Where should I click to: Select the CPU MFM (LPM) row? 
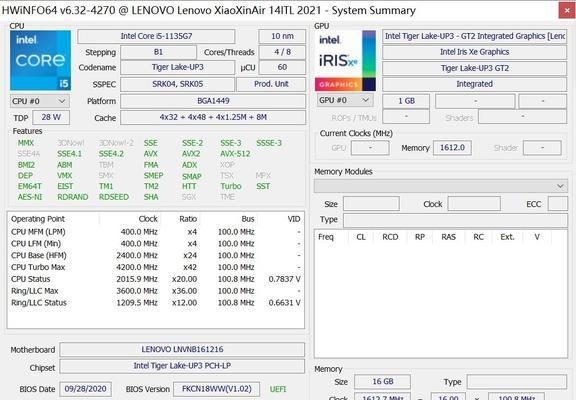point(156,232)
